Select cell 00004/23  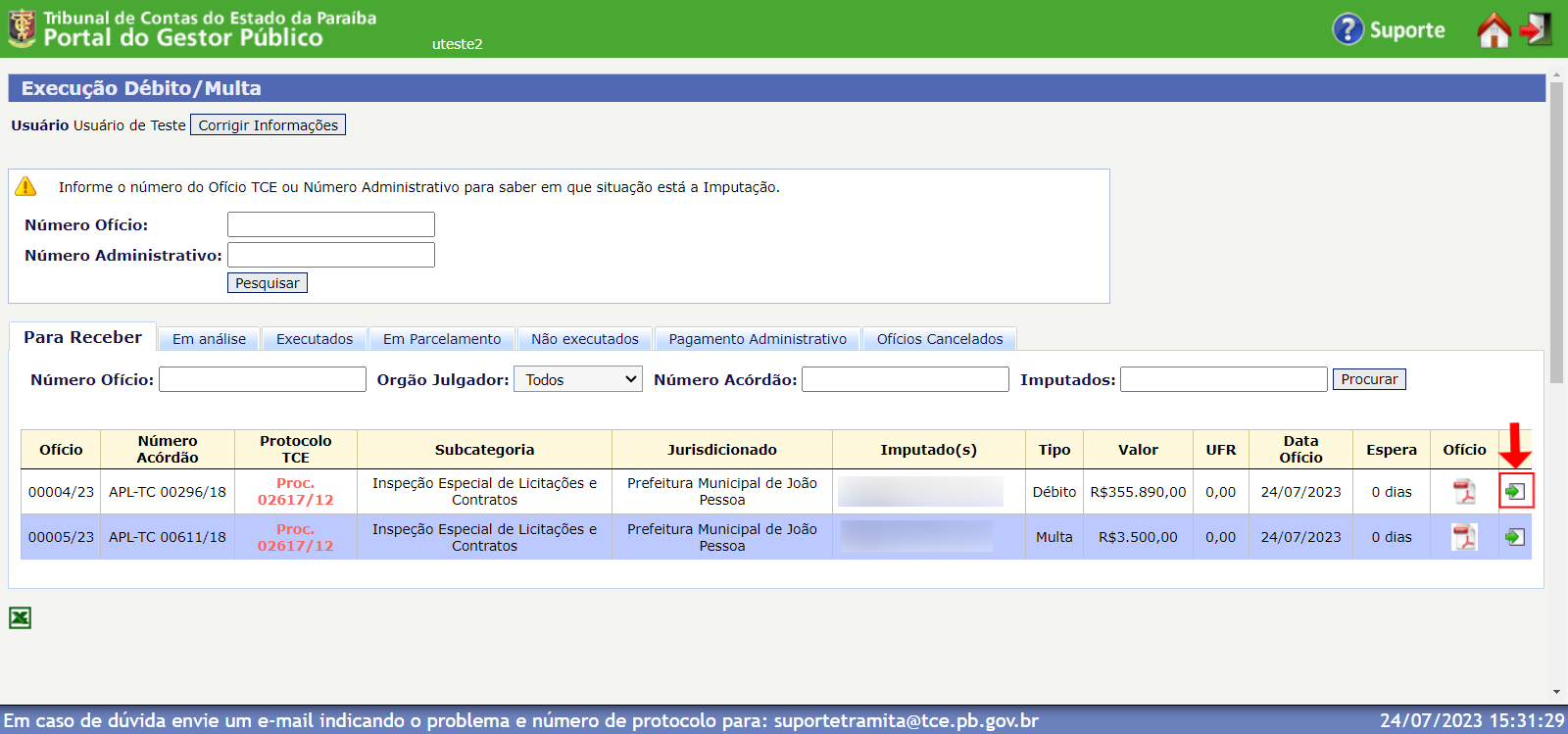coord(61,492)
